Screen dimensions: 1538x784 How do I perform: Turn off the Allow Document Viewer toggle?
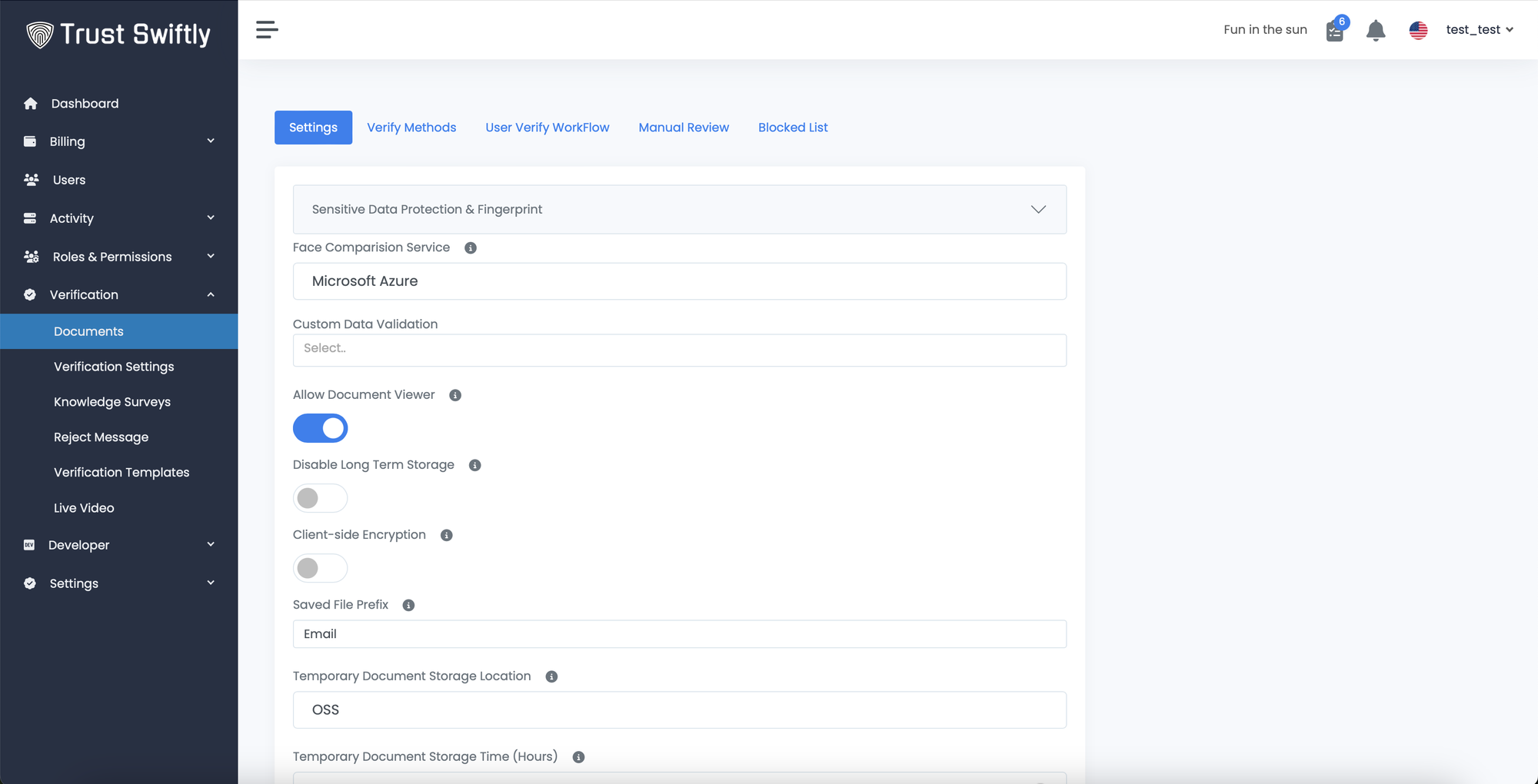pyautogui.click(x=320, y=428)
